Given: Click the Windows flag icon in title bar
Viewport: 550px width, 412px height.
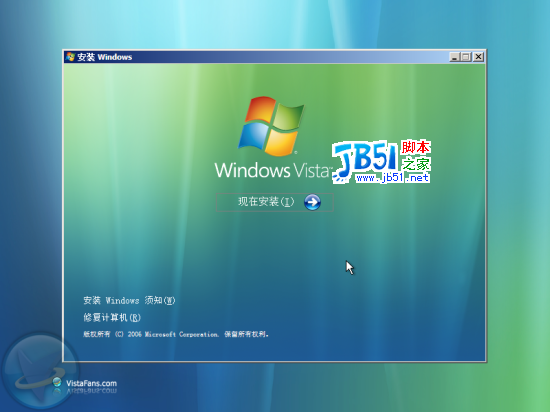Looking at the screenshot, I should point(71,57).
